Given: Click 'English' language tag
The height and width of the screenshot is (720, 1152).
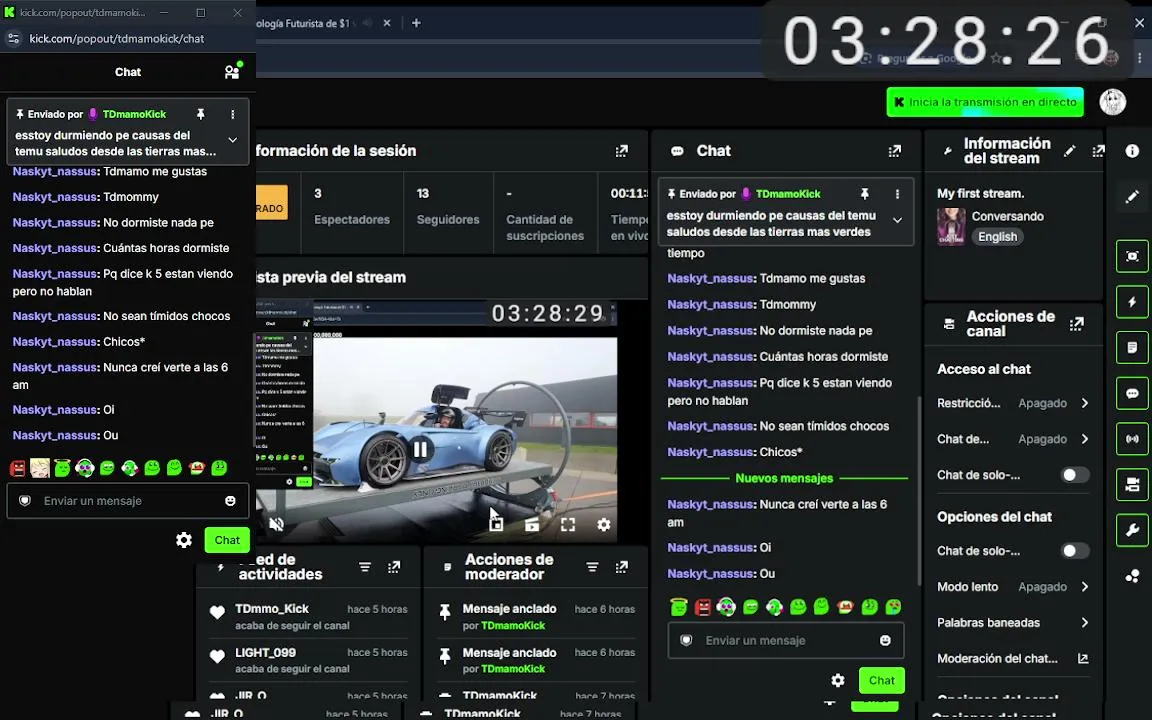Looking at the screenshot, I should tap(997, 237).
